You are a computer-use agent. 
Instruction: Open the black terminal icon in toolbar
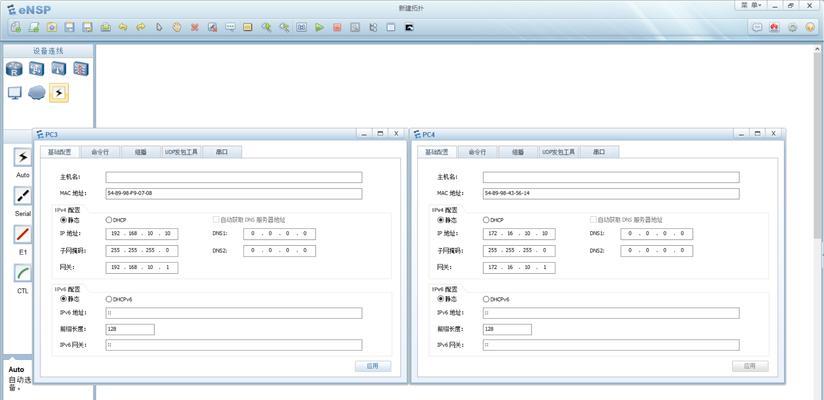(409, 27)
